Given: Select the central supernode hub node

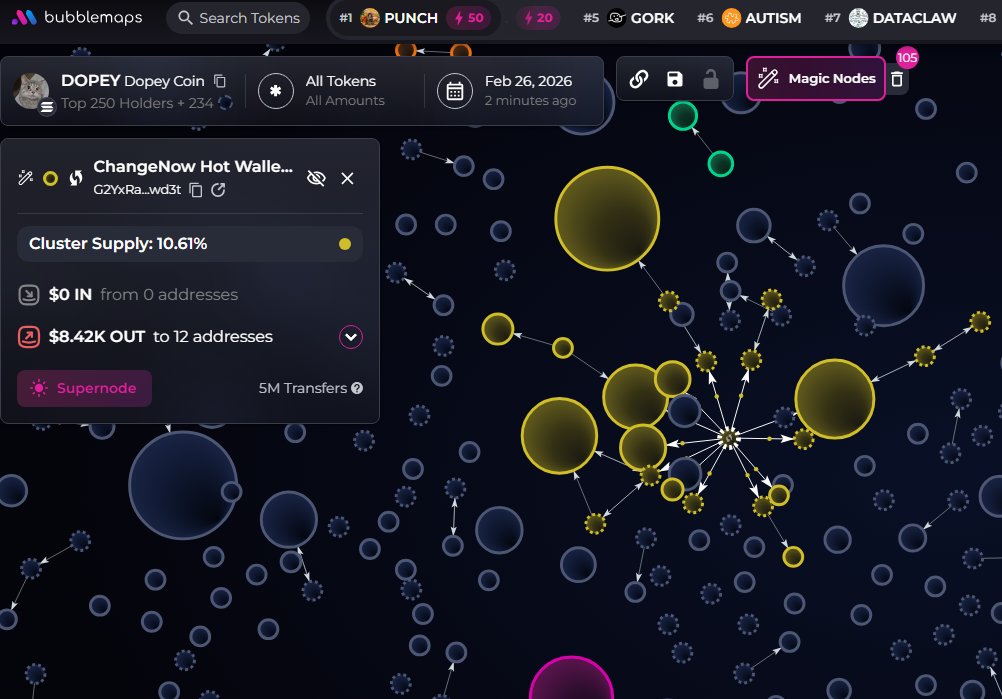Looking at the screenshot, I should (x=728, y=438).
